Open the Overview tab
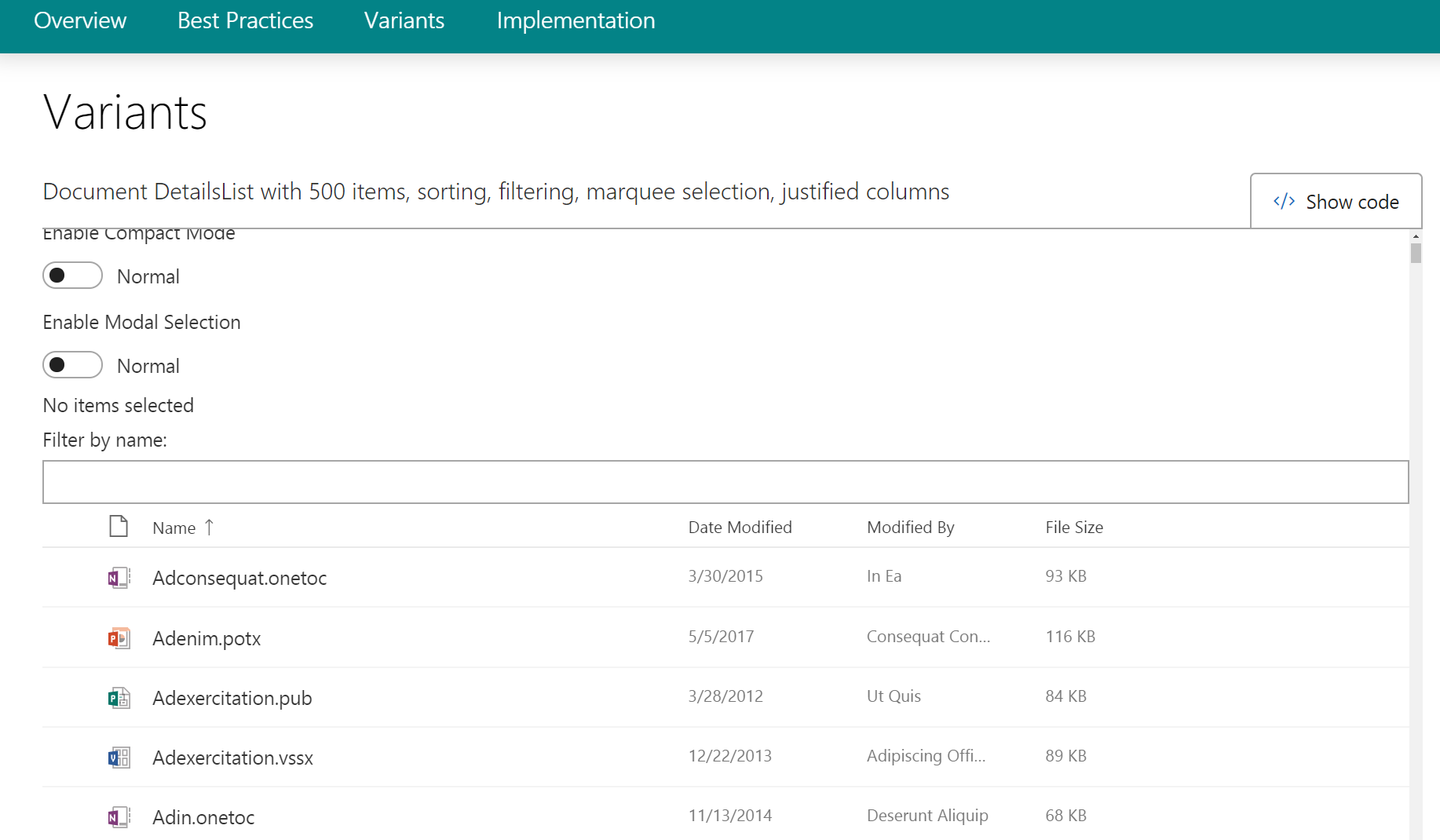The width and height of the screenshot is (1440, 840). [x=80, y=20]
